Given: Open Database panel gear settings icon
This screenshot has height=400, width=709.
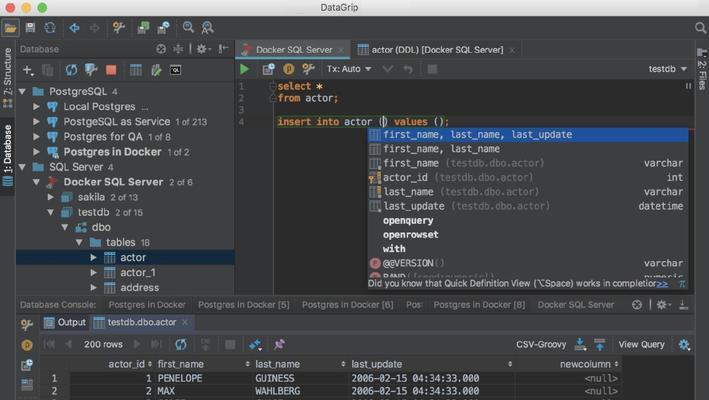Looking at the screenshot, I should 203,49.
